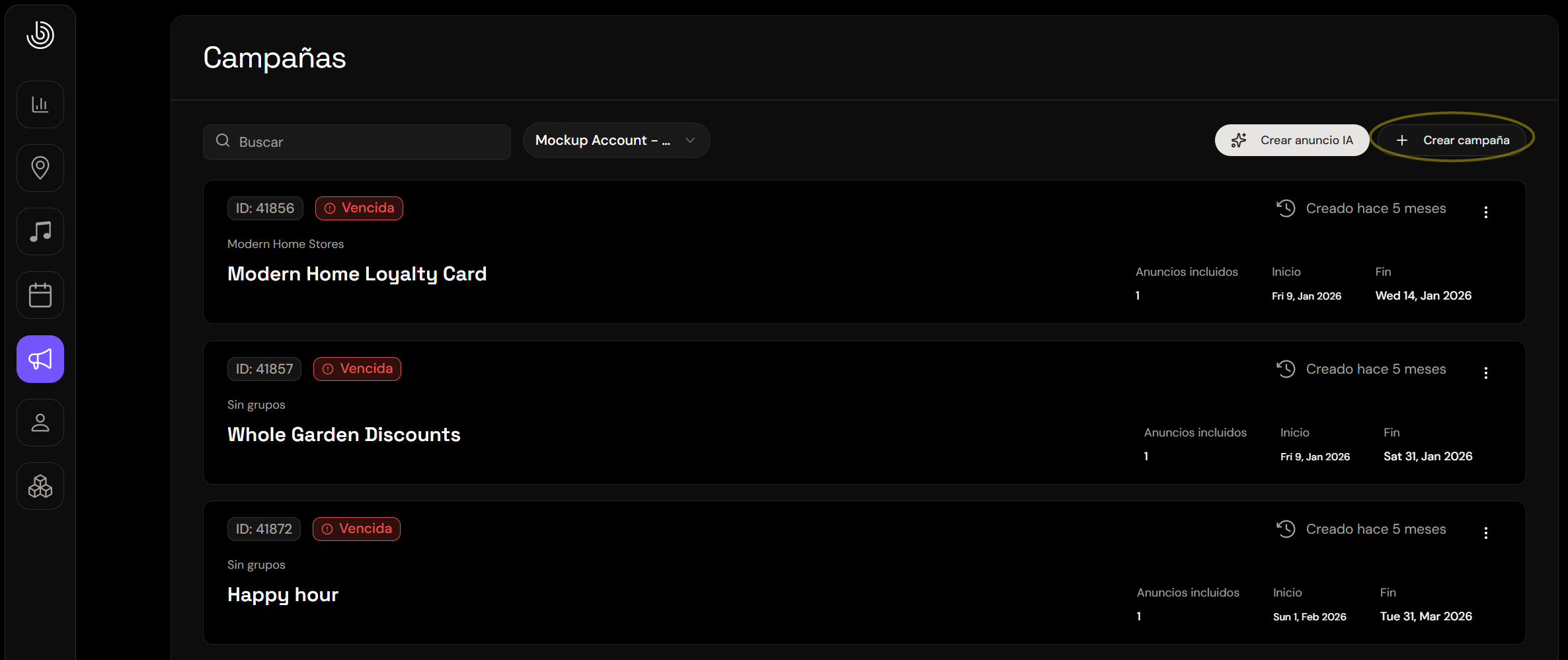Focus the Buscar search field
Image resolution: width=1568 pixels, height=660 pixels.
click(357, 142)
